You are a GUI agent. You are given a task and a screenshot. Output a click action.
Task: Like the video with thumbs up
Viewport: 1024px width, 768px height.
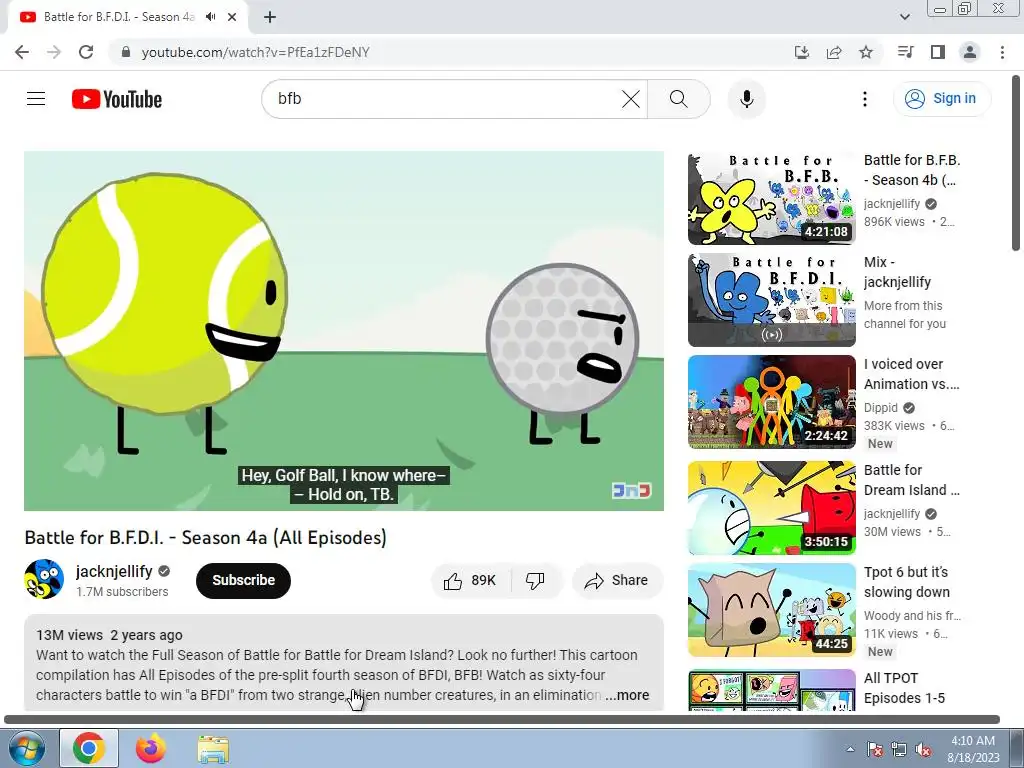pyautogui.click(x=471, y=581)
